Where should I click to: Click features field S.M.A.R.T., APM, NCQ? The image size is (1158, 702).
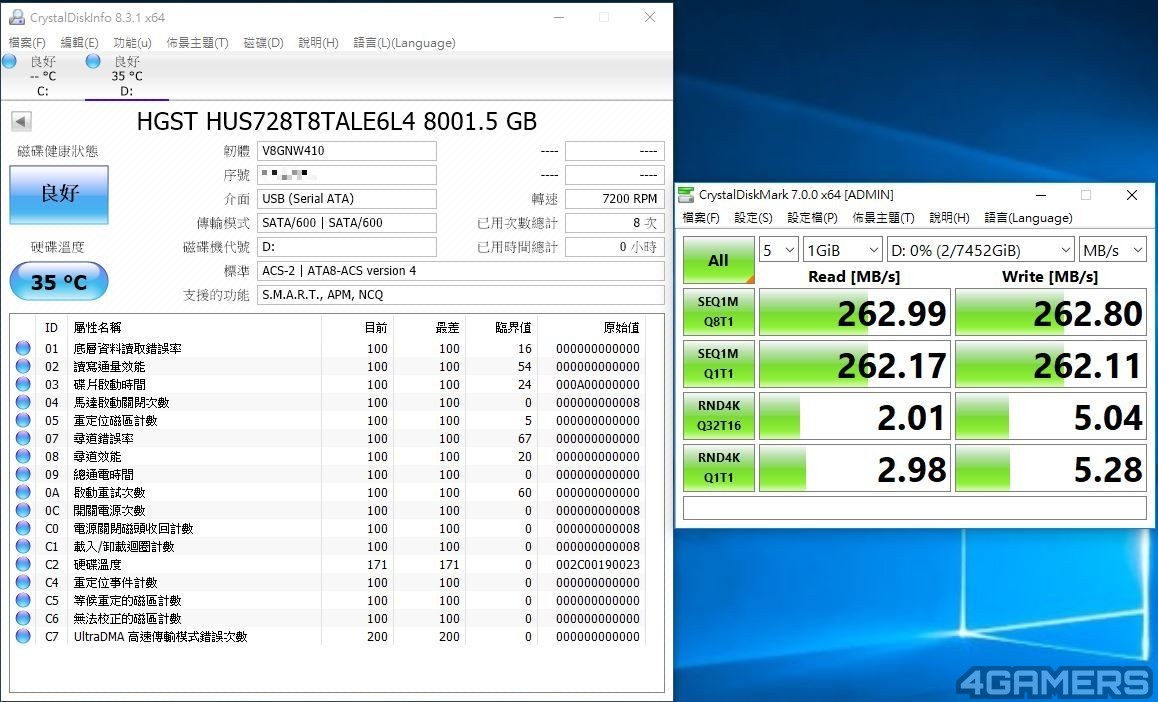[x=460, y=295]
